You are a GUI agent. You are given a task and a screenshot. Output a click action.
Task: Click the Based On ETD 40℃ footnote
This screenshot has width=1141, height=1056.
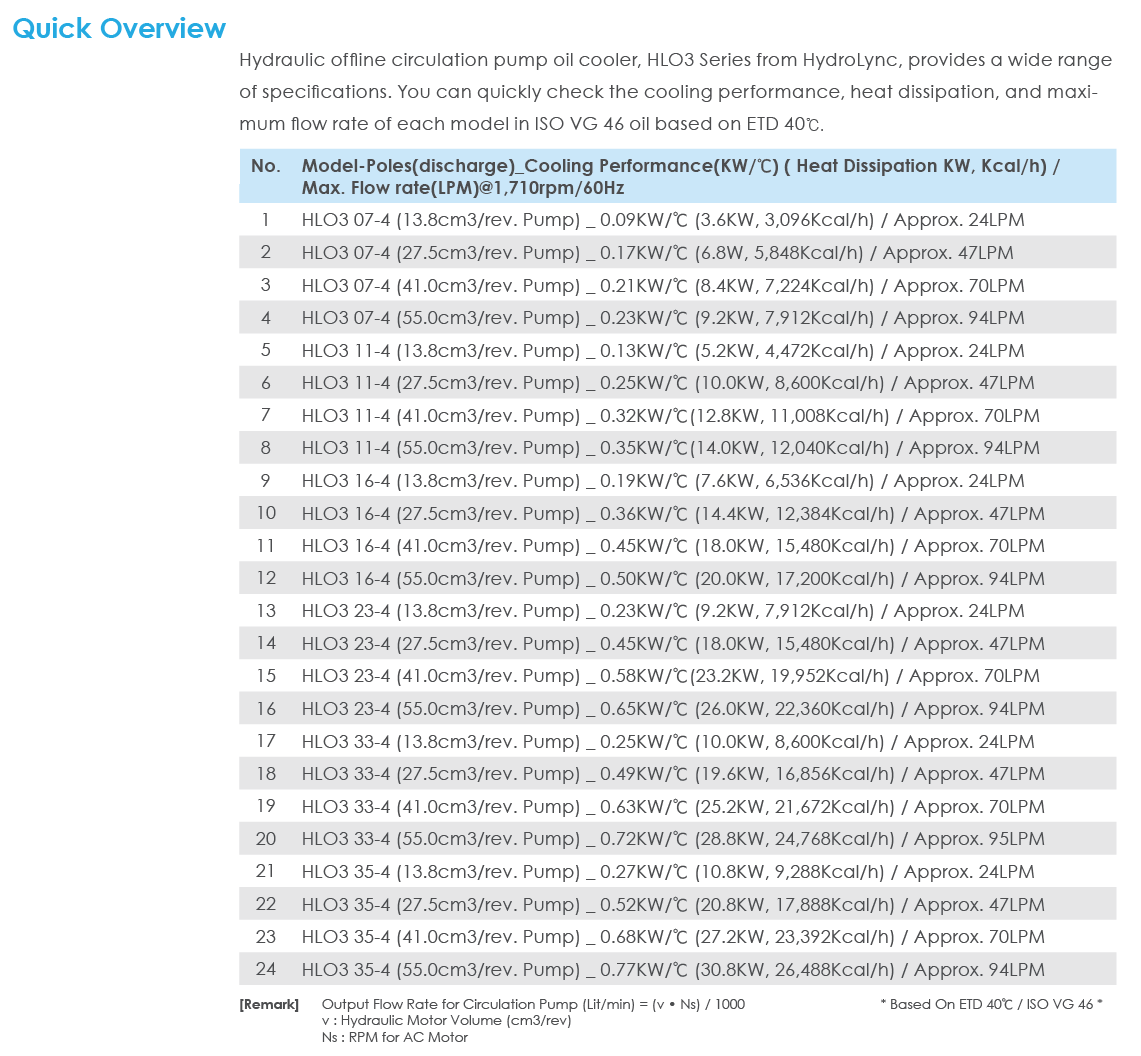(x=996, y=1004)
